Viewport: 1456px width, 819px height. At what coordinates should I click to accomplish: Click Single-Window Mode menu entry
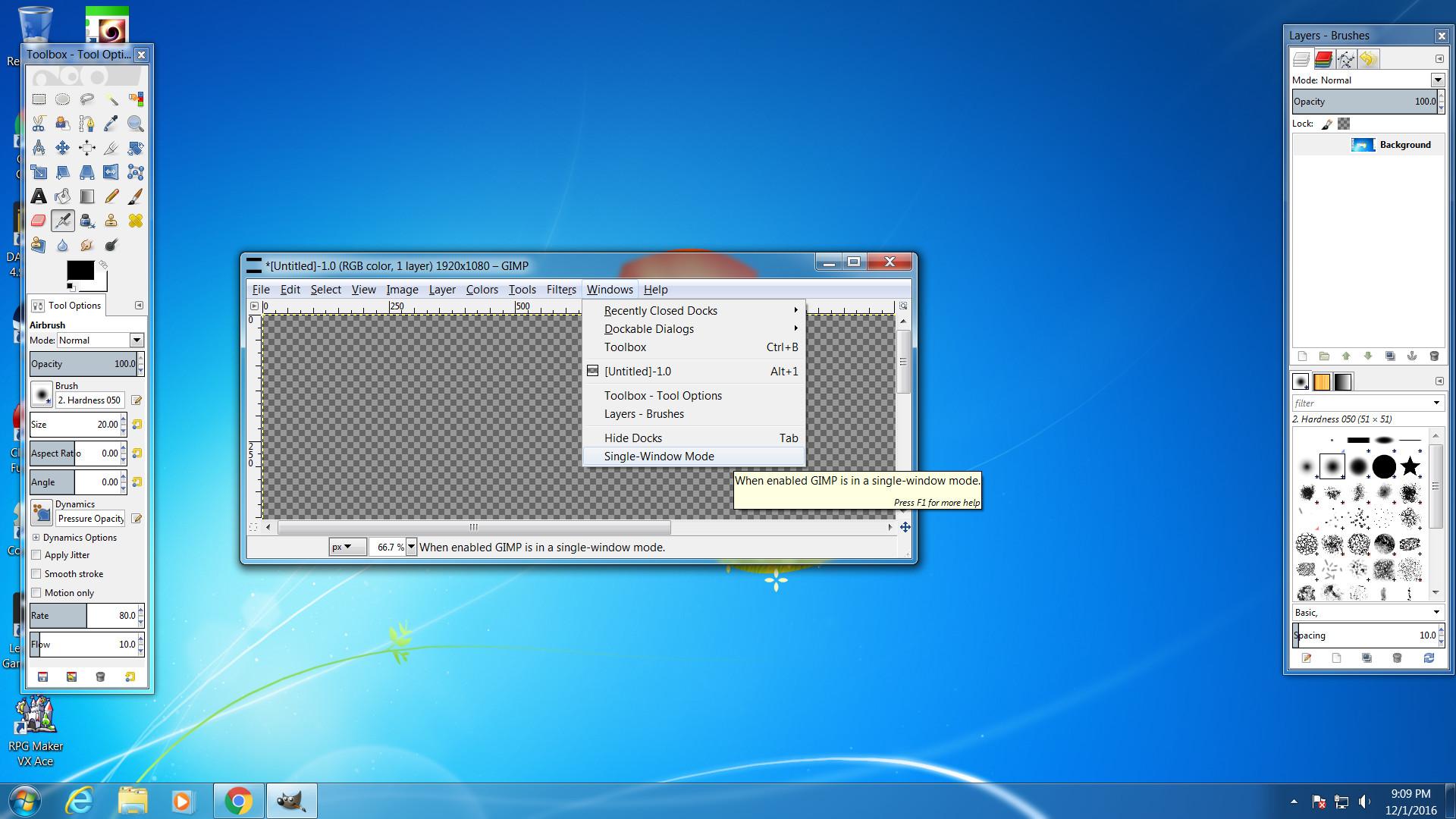[x=658, y=457]
